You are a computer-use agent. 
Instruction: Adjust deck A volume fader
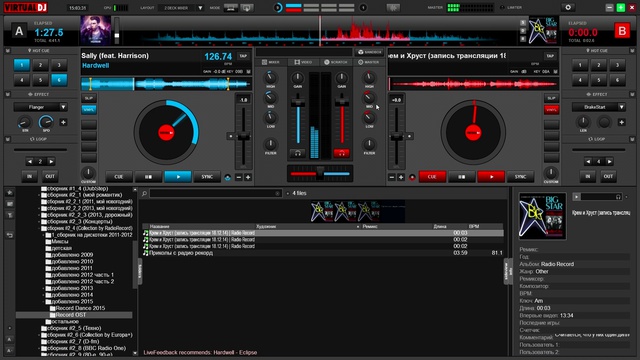point(298,102)
